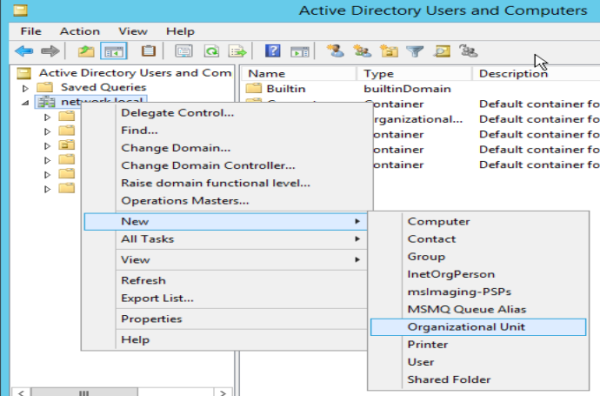Sort by the Type column header

[414, 73]
